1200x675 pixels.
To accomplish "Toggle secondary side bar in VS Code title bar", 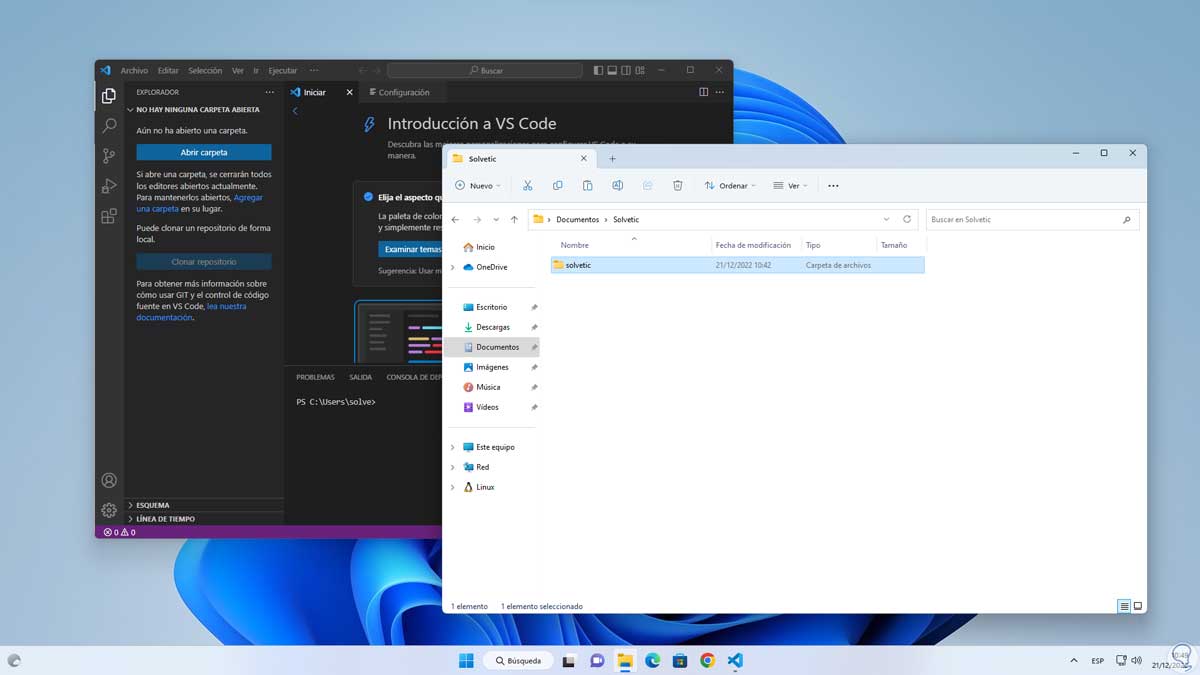I will click(626, 70).
